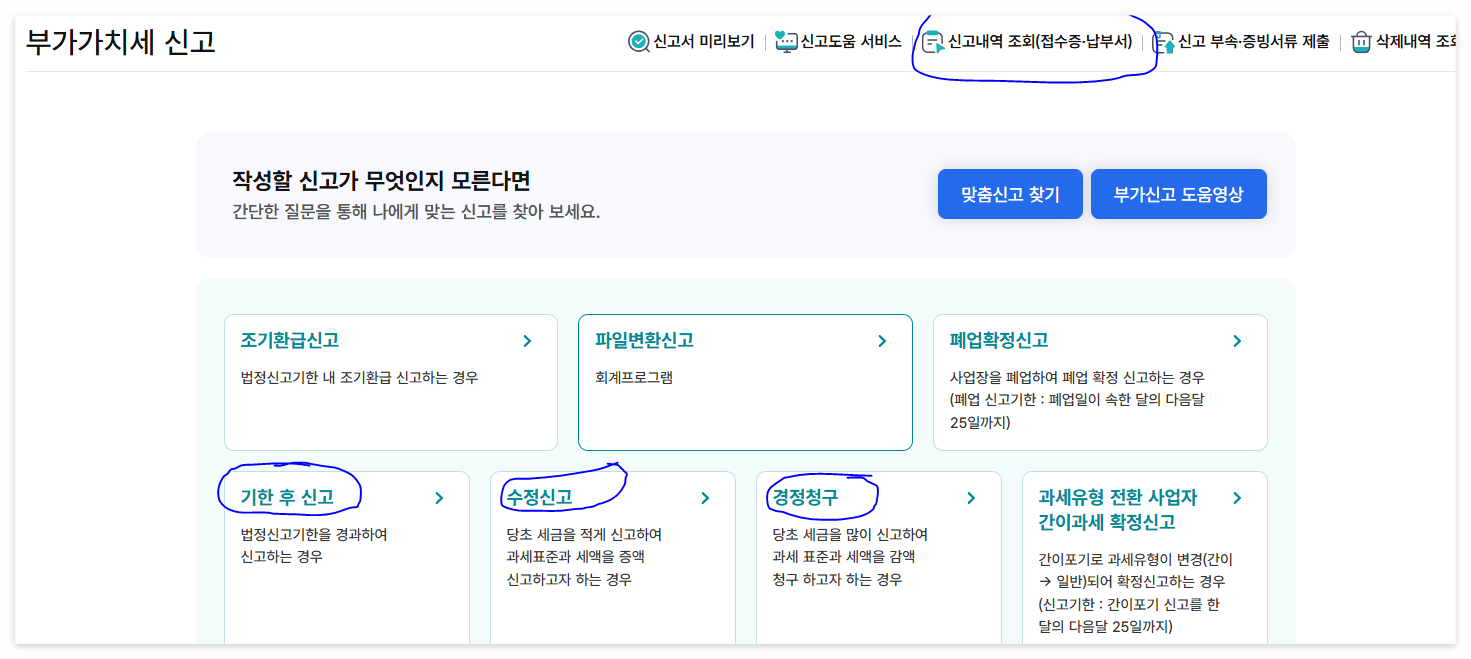The height and width of the screenshot is (659, 1471).
Task: Open 신고서 미리보기 link
Action: pyautogui.click(x=704, y=42)
